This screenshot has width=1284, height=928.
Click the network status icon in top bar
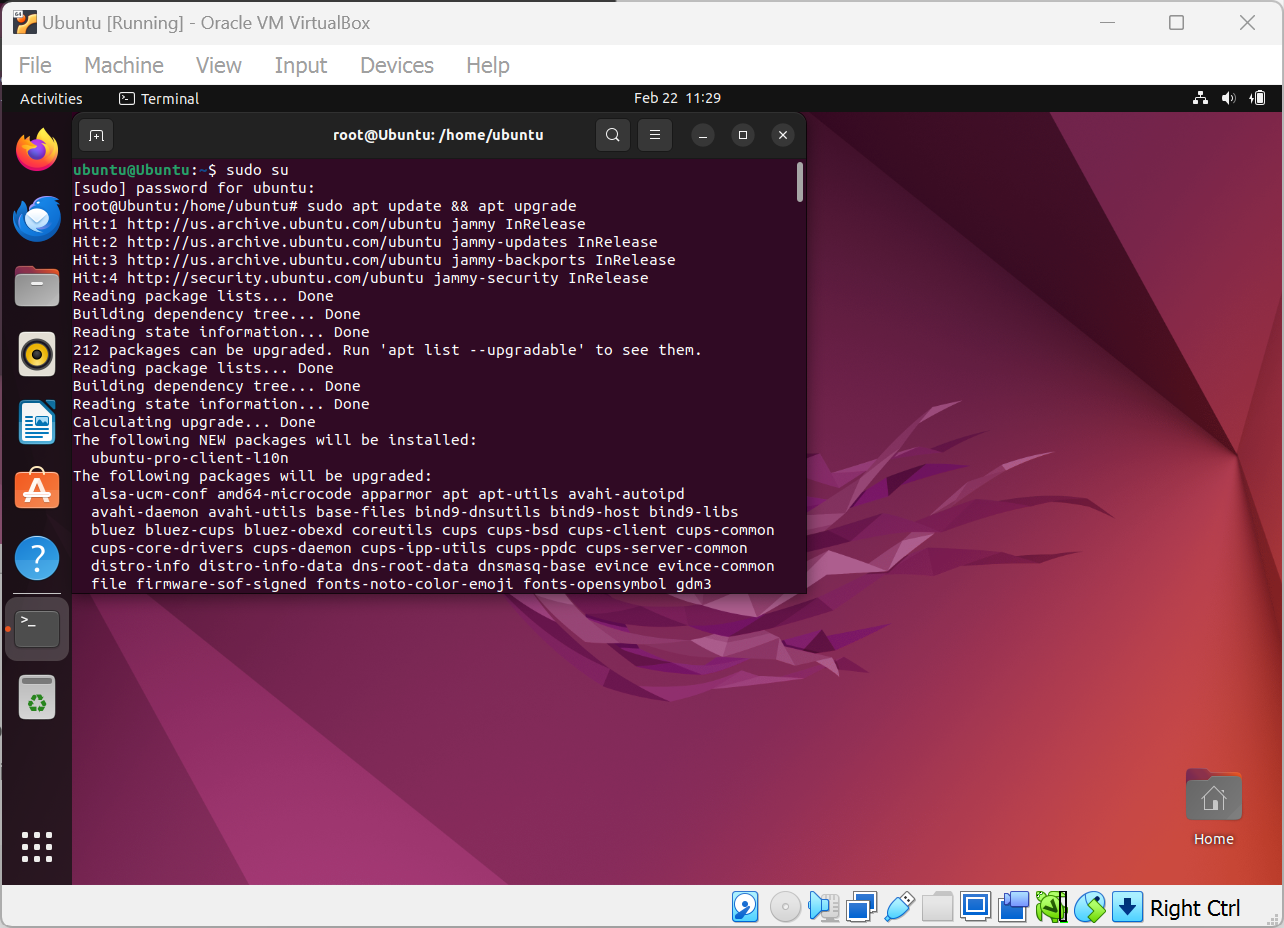click(1200, 98)
